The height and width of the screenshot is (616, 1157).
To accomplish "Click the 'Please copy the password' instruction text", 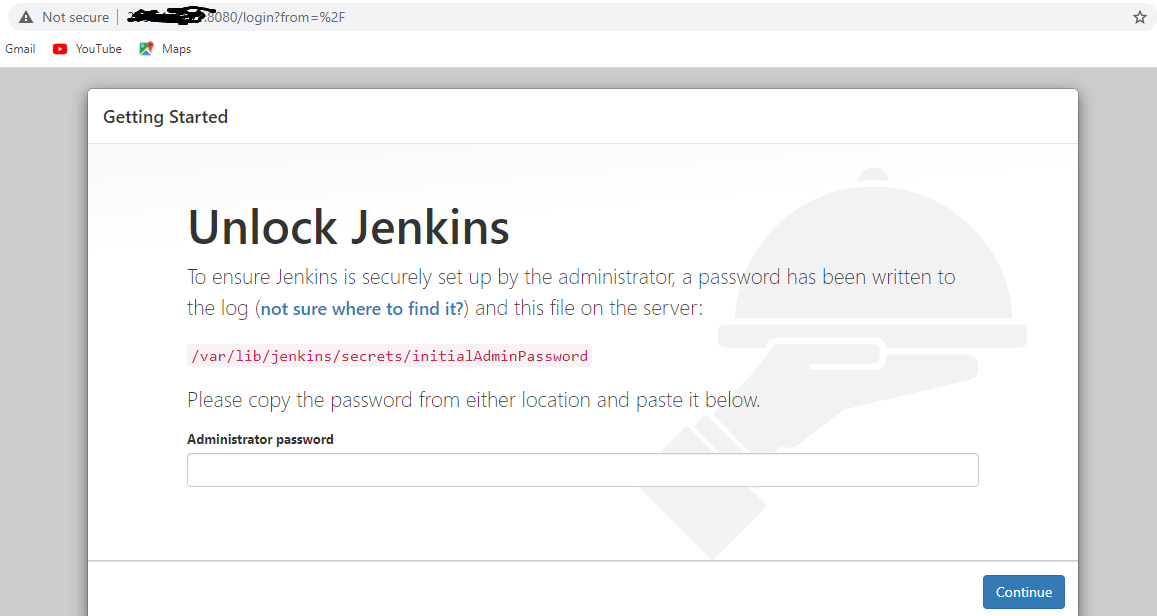I will point(474,400).
